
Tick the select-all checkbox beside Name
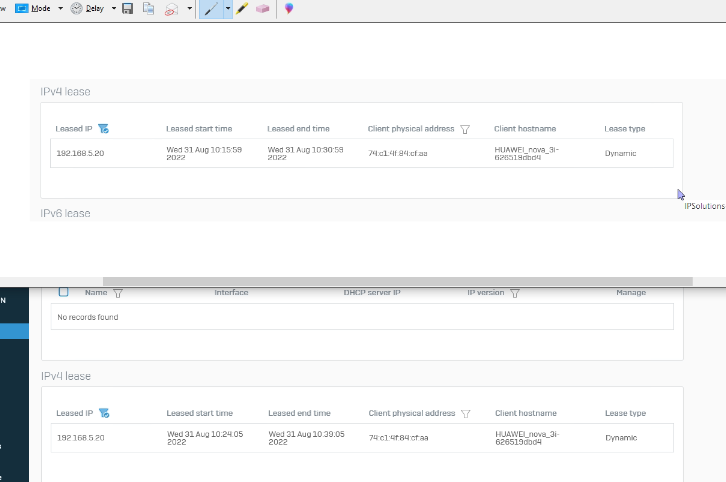point(63,292)
